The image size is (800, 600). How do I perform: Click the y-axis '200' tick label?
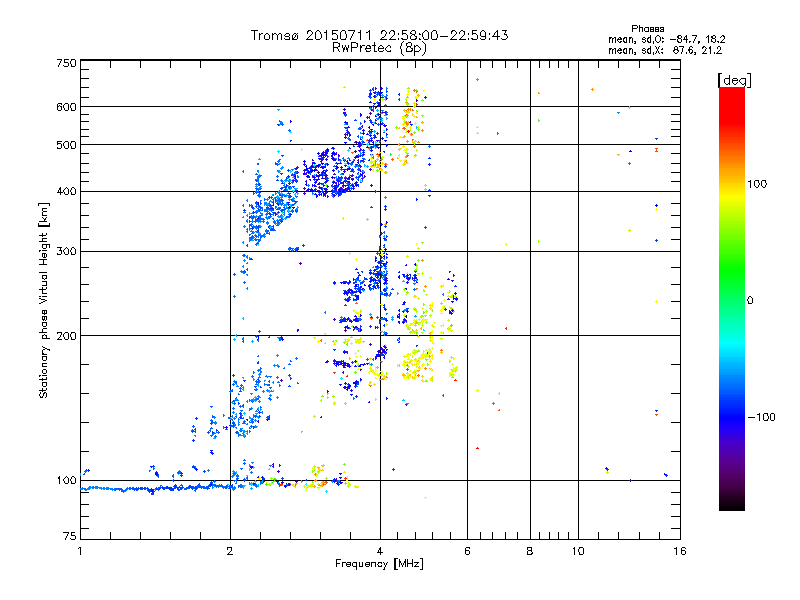click(66, 336)
